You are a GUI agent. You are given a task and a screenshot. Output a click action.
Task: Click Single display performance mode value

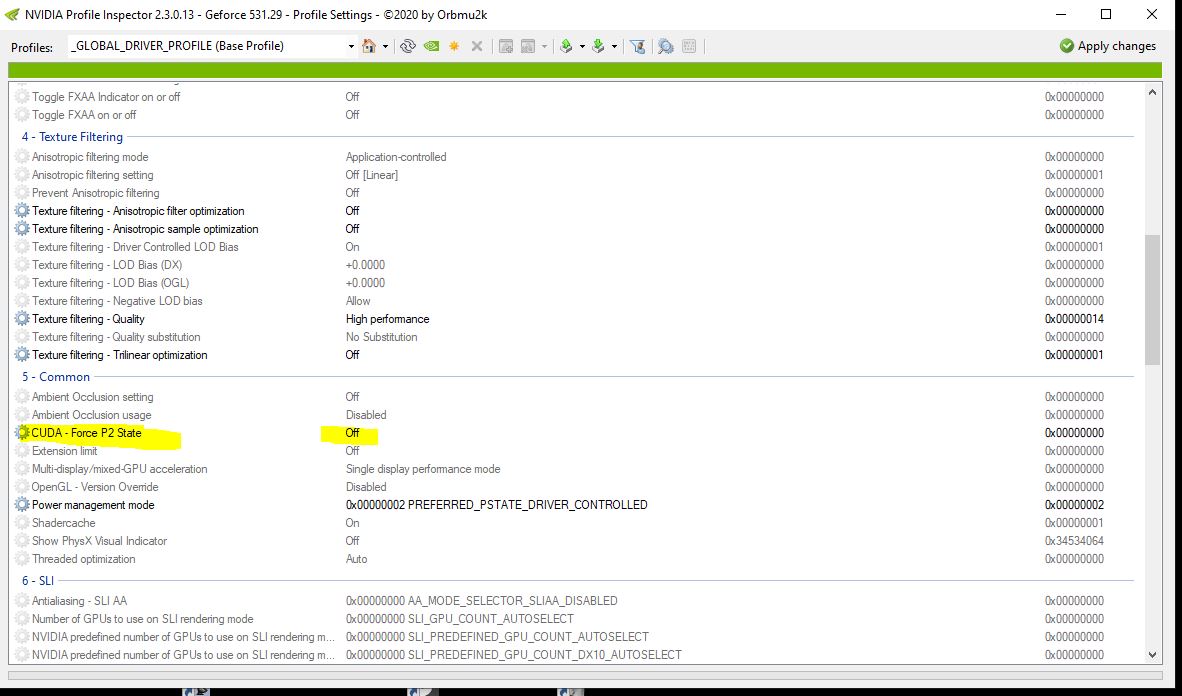pyautogui.click(x=423, y=469)
